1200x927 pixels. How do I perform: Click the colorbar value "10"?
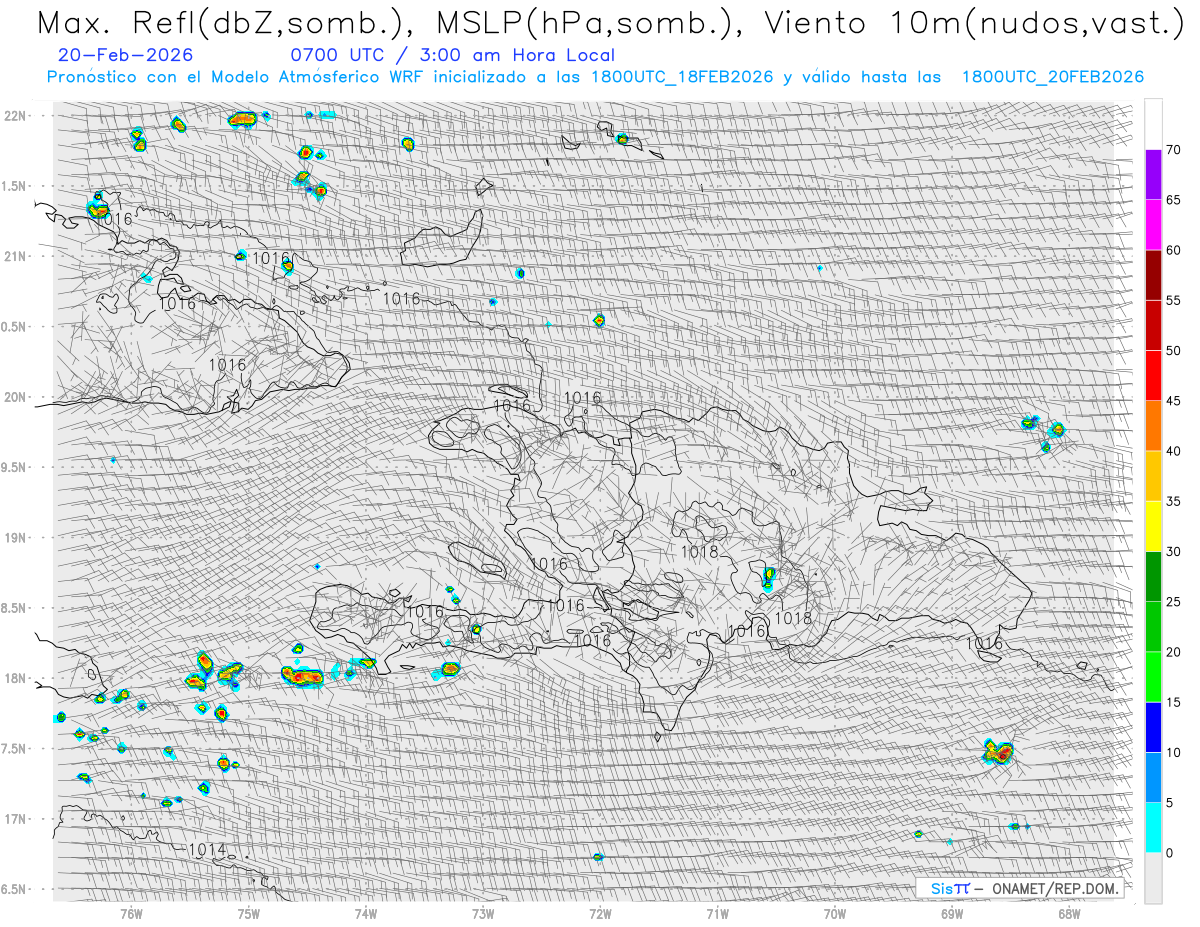pos(1173,752)
